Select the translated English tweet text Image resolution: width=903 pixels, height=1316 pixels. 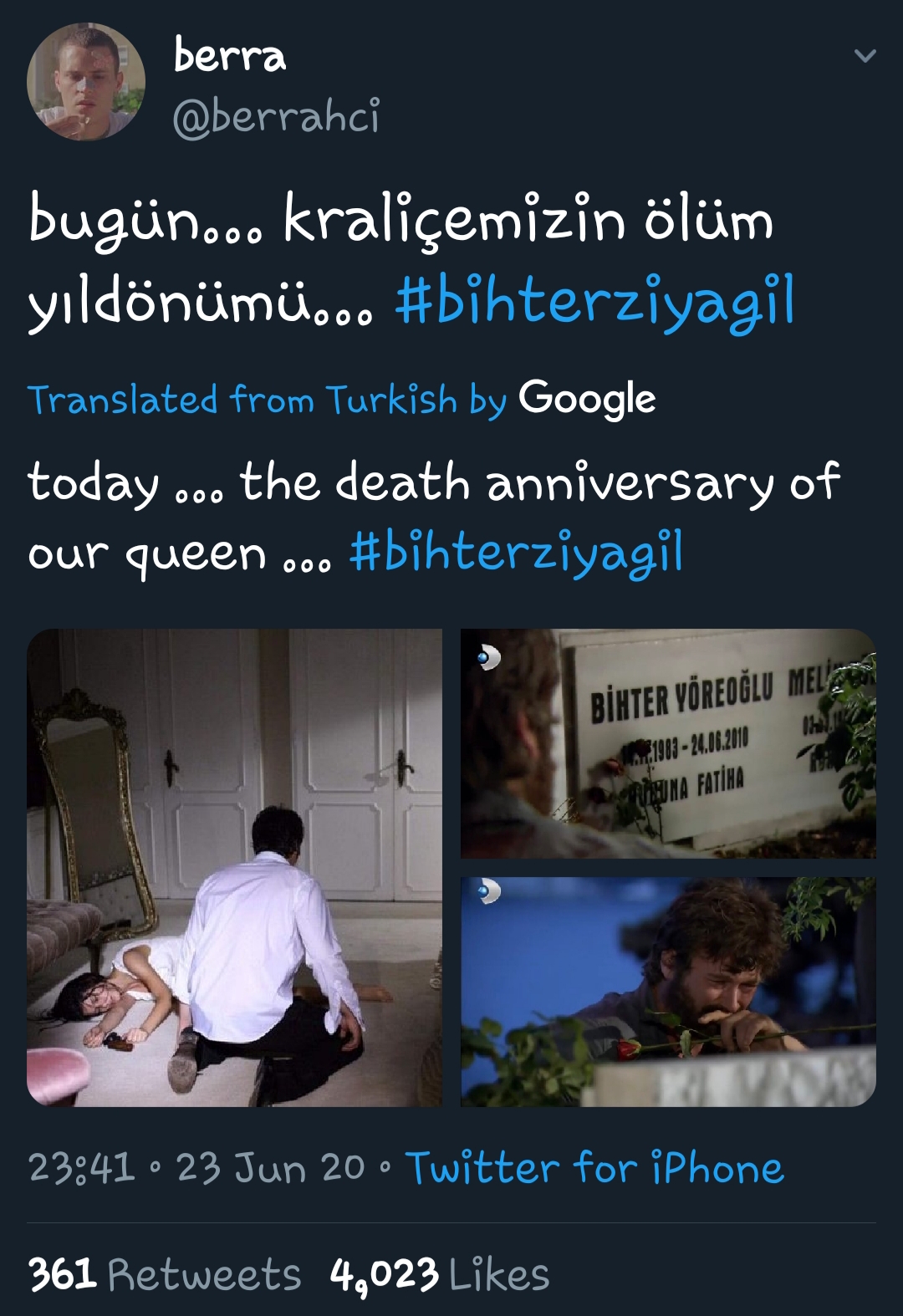433,518
